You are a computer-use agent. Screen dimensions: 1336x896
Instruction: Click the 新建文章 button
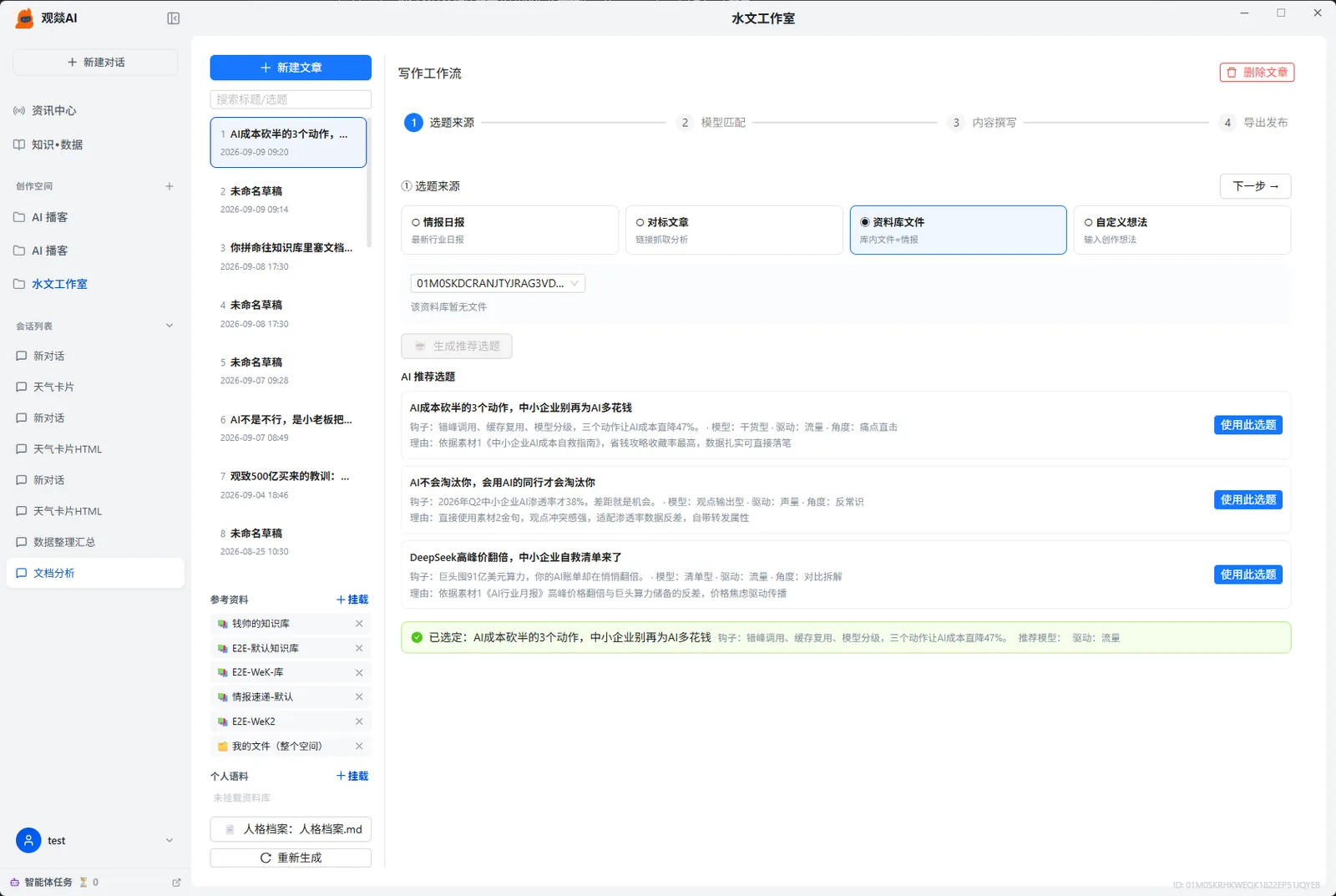[x=291, y=68]
